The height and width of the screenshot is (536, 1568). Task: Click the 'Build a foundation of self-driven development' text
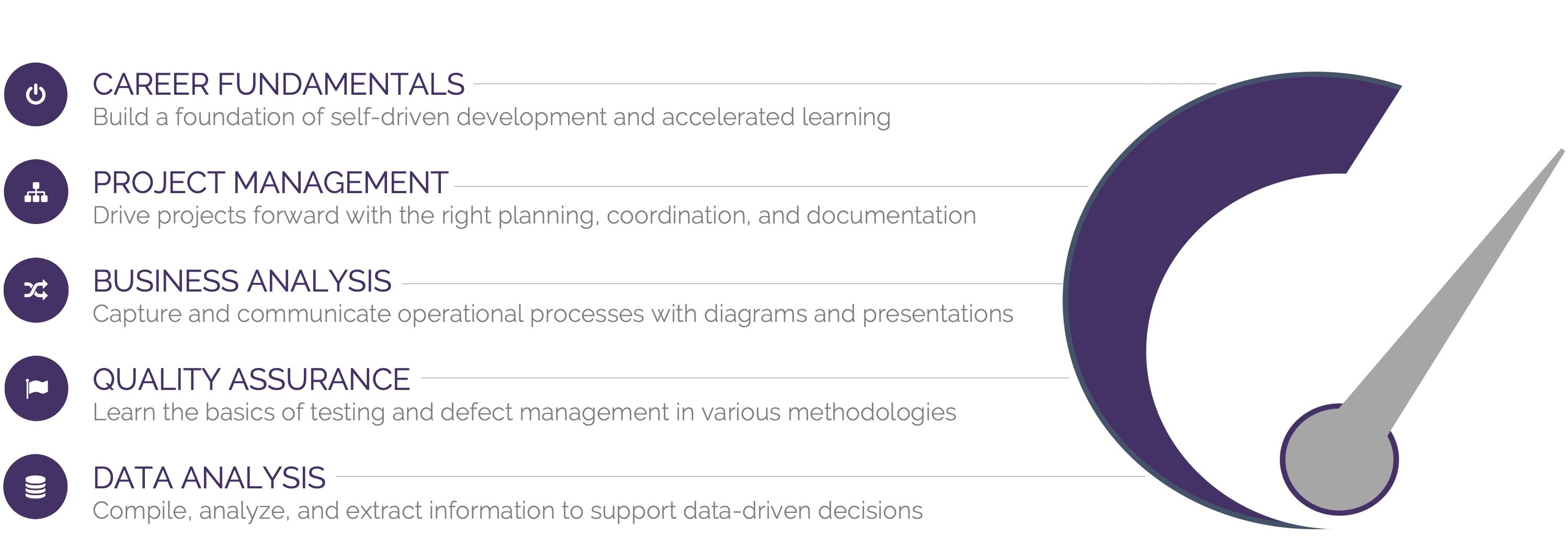[491, 117]
